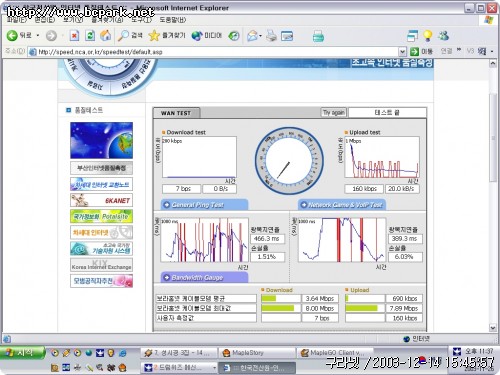This screenshot has height=375, width=500.
Task: Open the gray banner below Earth image
Action: click(x=101, y=168)
